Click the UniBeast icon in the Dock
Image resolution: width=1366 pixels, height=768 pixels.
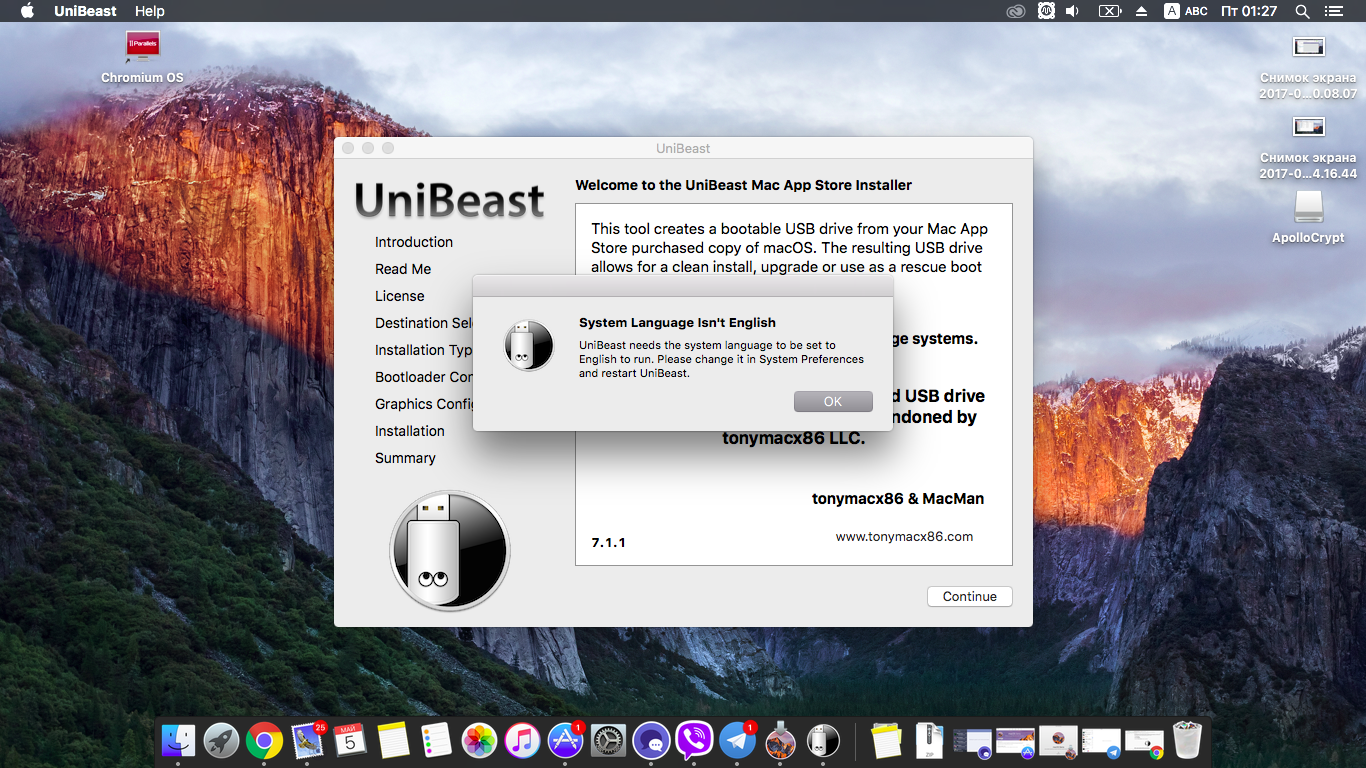click(x=823, y=740)
